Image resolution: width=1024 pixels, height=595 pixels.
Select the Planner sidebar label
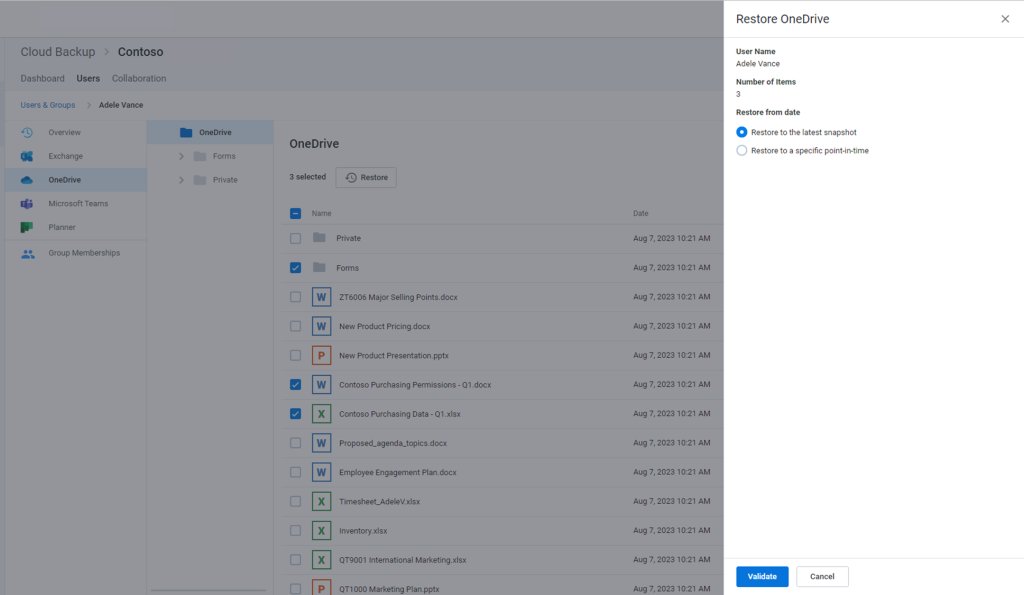click(x=62, y=227)
